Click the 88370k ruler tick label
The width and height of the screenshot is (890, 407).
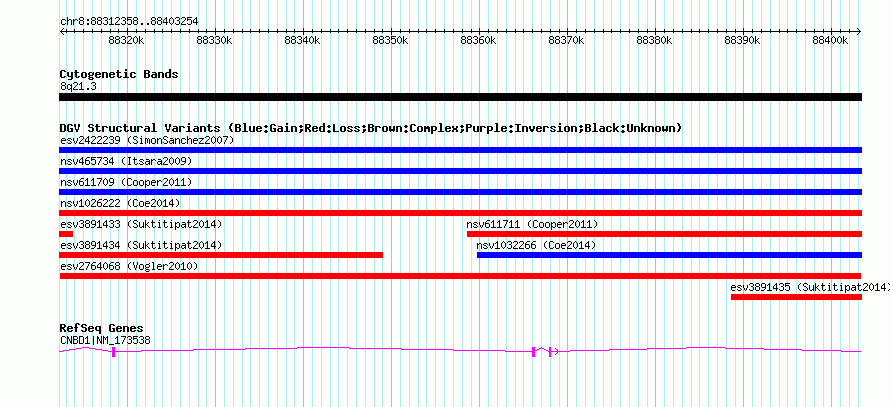pos(566,40)
